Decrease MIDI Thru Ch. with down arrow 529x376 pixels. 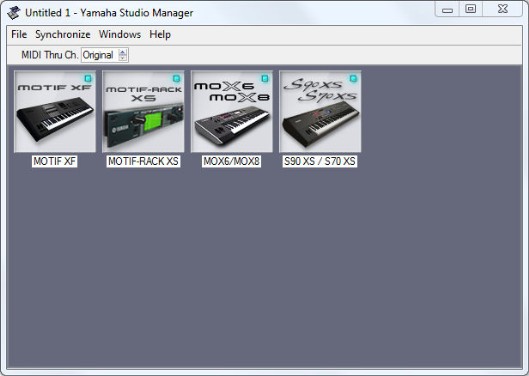pos(123,58)
